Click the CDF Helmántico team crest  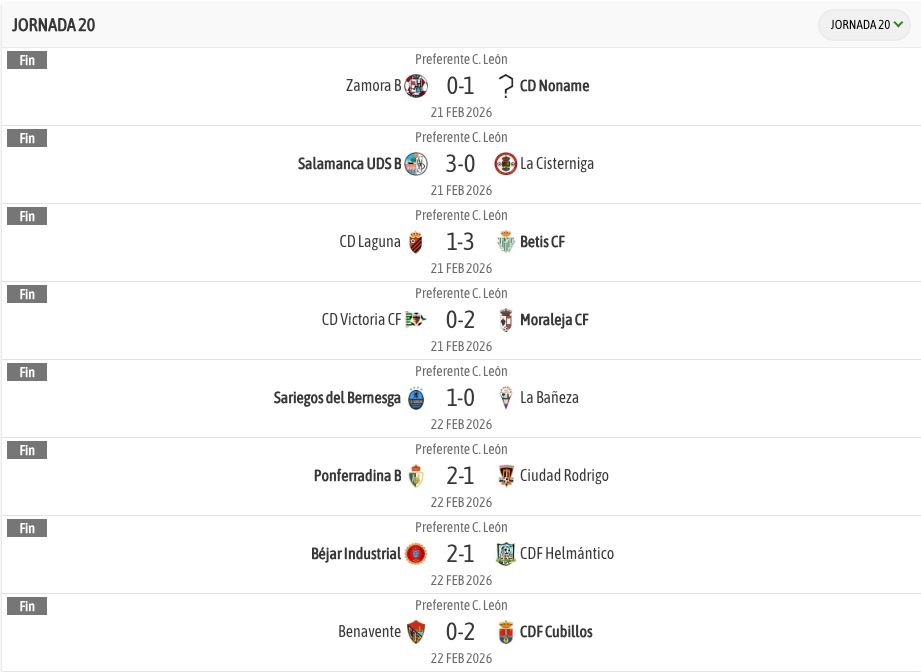point(506,554)
